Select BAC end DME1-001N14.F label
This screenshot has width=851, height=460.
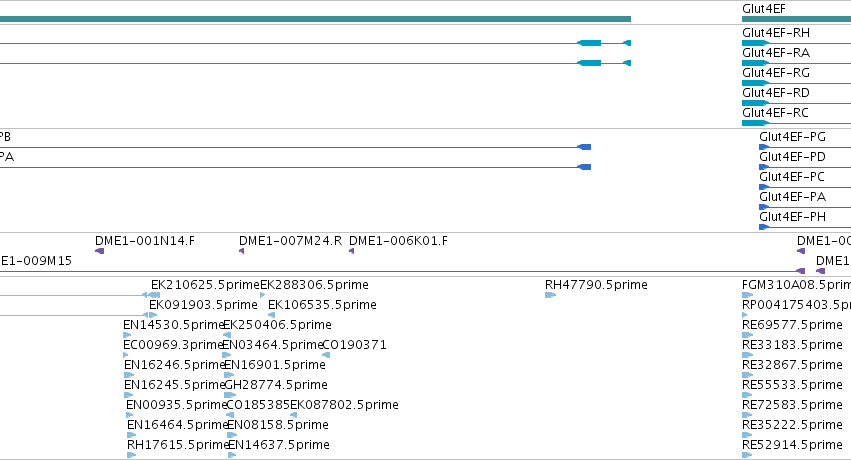coord(145,241)
